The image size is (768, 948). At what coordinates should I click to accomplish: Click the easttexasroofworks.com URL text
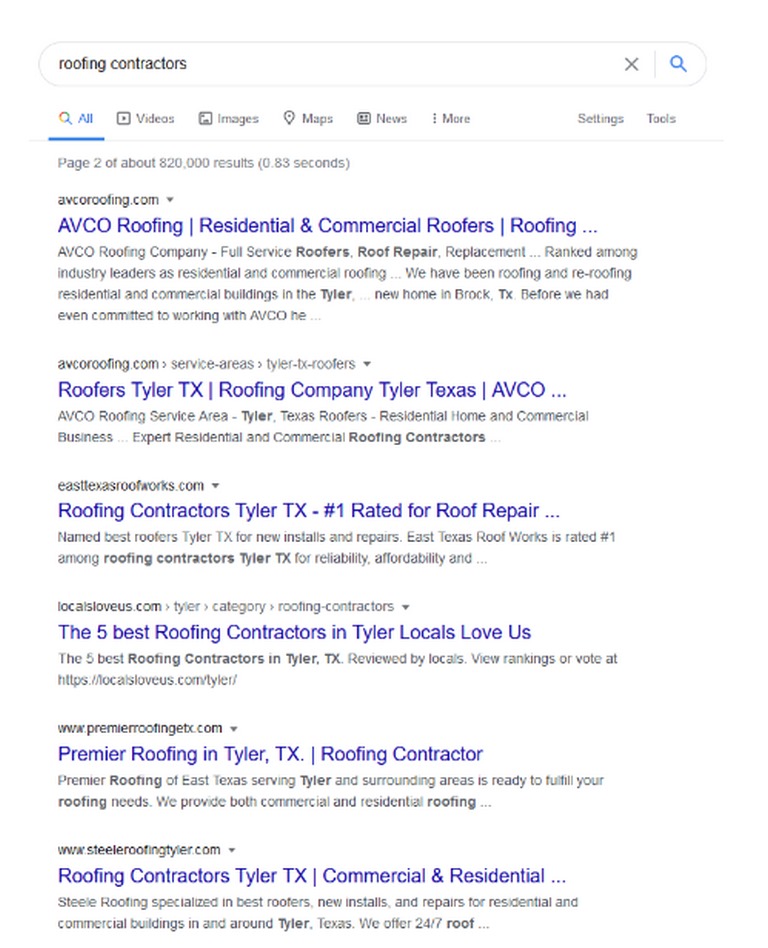pos(131,485)
